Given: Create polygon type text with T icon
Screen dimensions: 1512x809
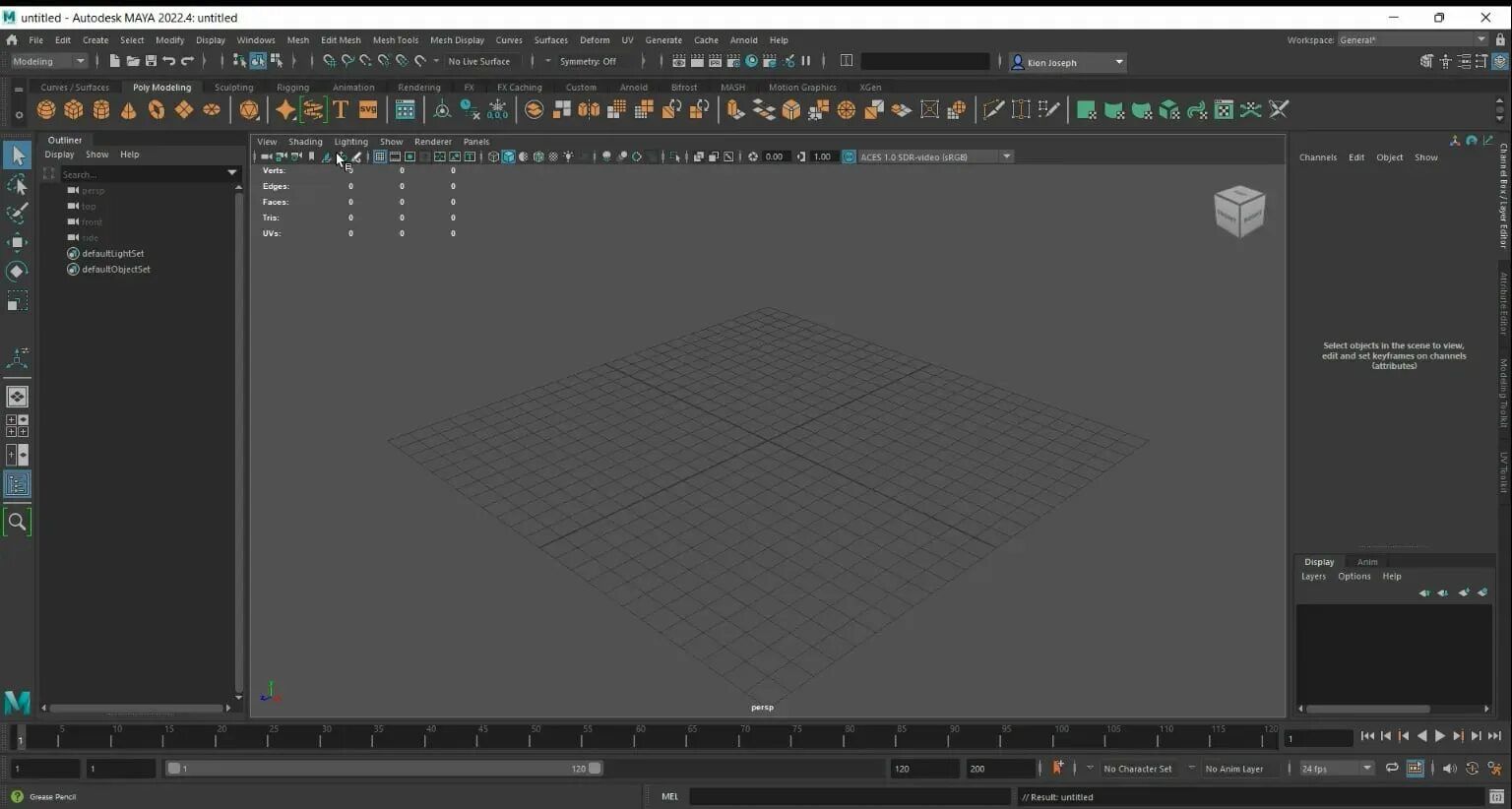Looking at the screenshot, I should (341, 110).
